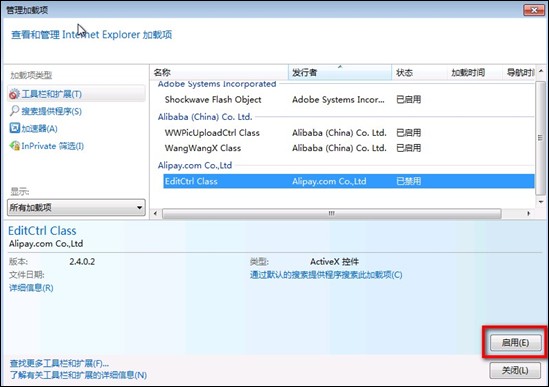Click the search providers magnifier icon
The height and width of the screenshot is (387, 549).
click(x=14, y=111)
